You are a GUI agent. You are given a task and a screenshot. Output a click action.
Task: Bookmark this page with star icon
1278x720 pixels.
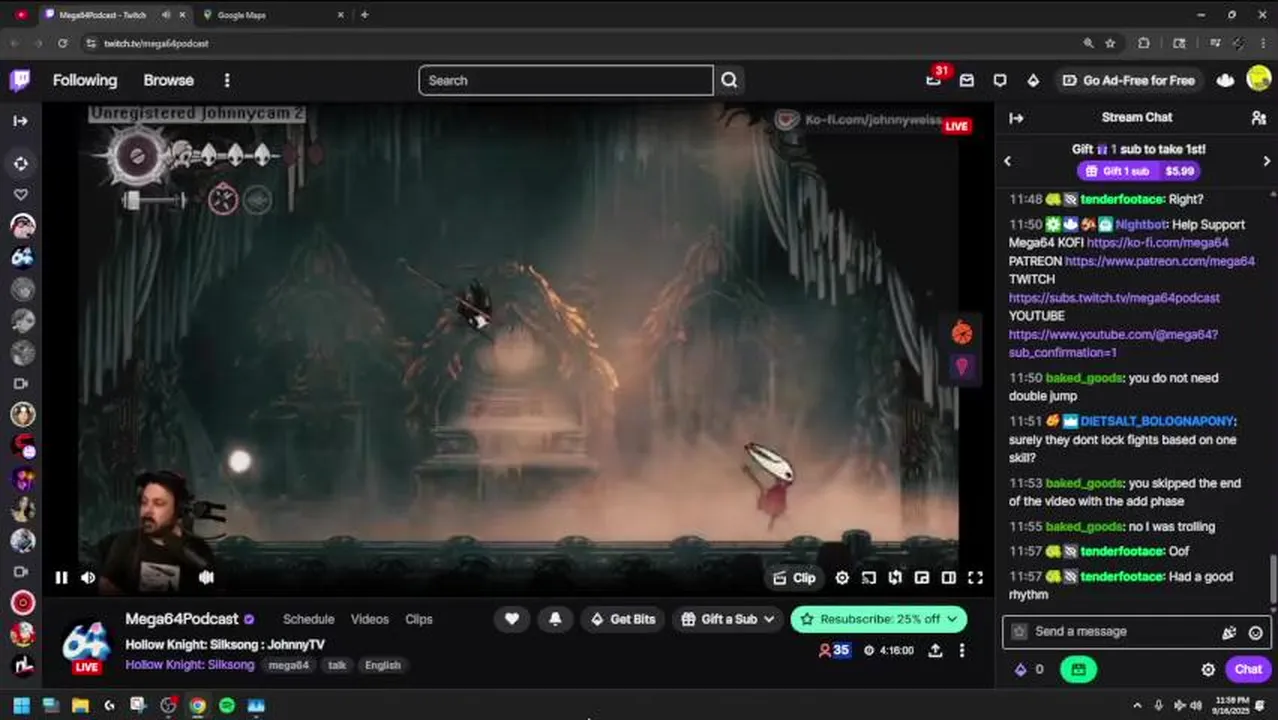[1110, 44]
